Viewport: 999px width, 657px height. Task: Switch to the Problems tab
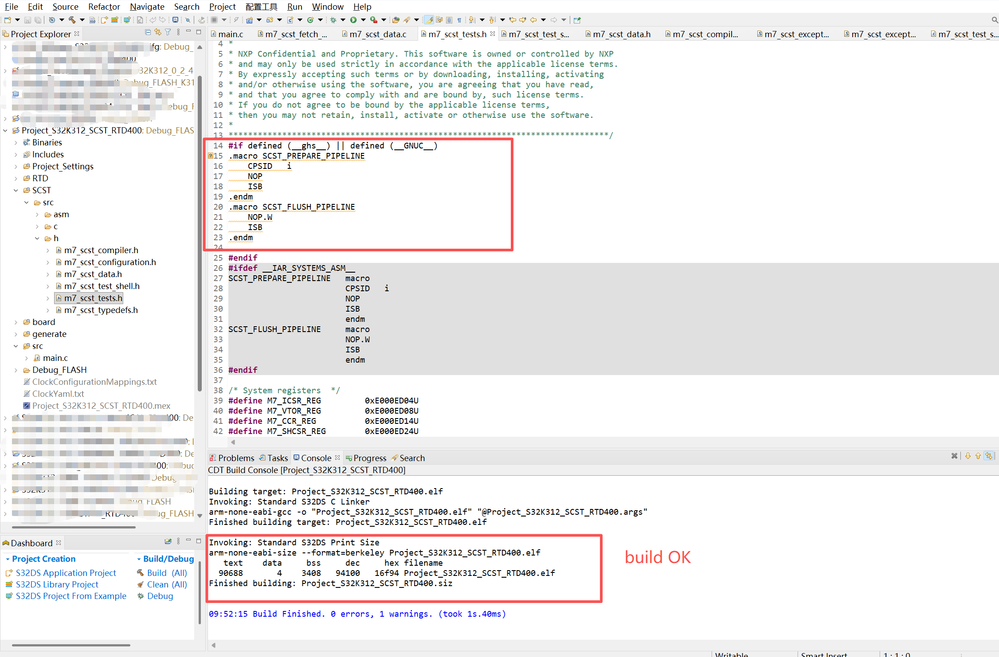(x=232, y=458)
